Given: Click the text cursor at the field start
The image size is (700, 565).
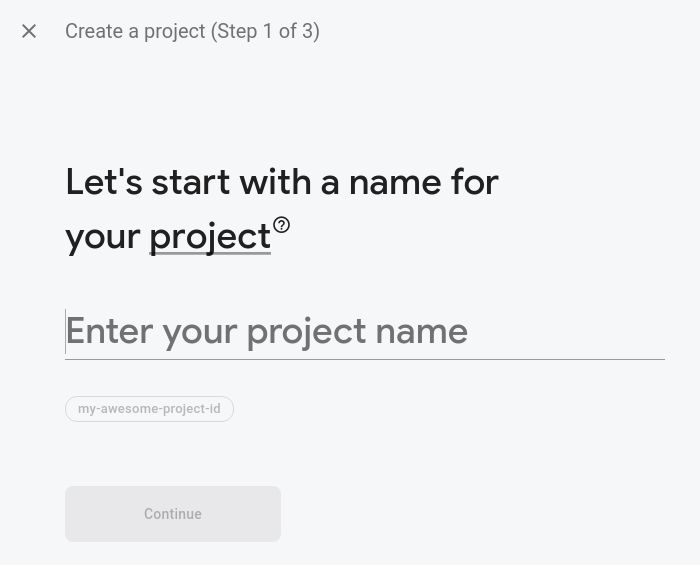Looking at the screenshot, I should click(66, 332).
